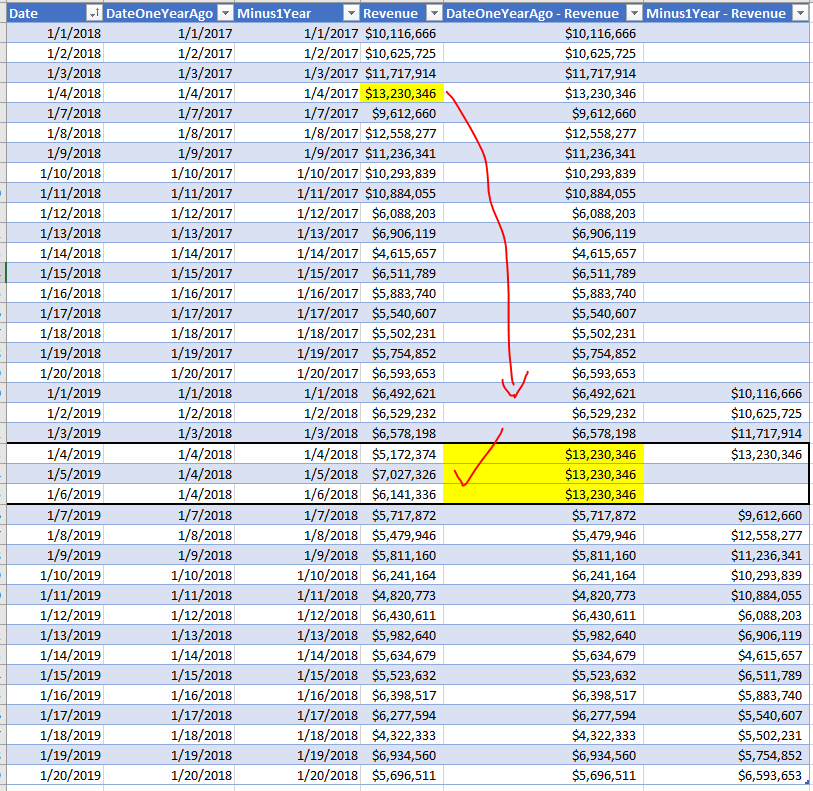The image size is (813, 791).
Task: Select $4,820,773 in the Revenue column
Action: pos(402,595)
